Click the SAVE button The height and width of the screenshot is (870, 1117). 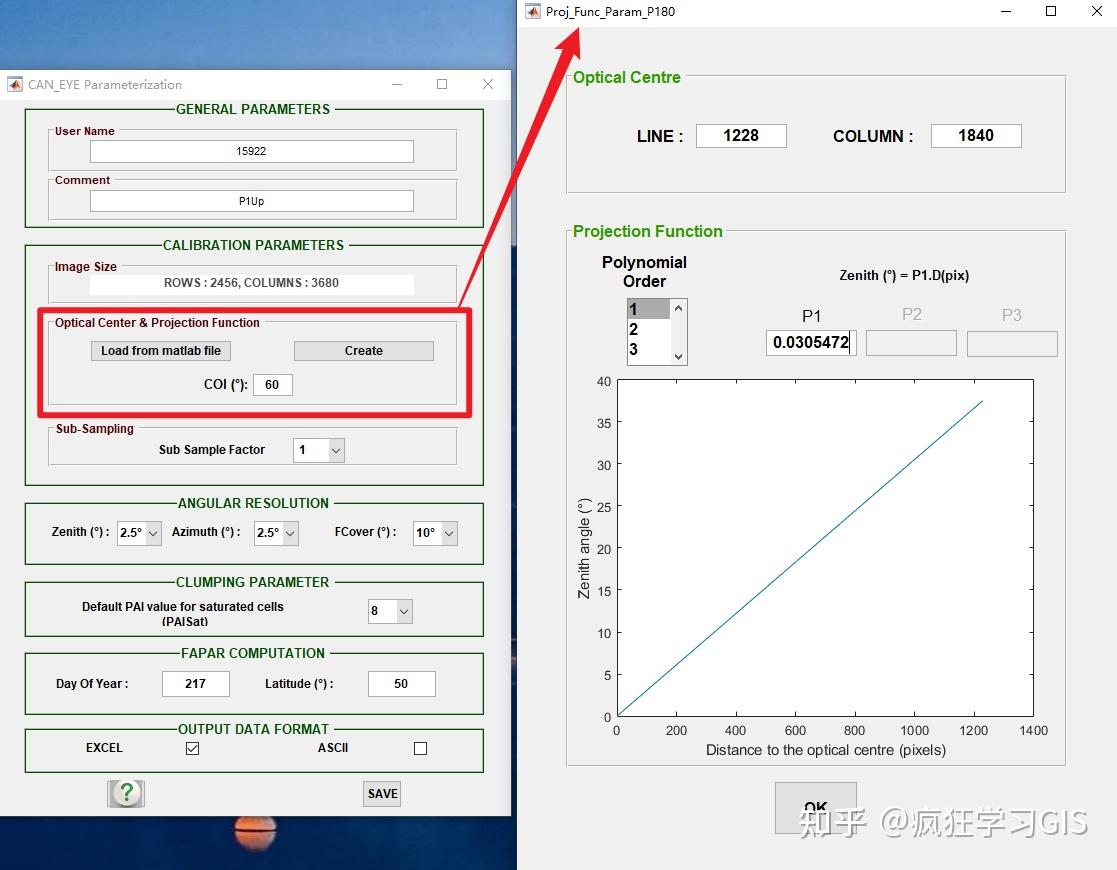381,793
